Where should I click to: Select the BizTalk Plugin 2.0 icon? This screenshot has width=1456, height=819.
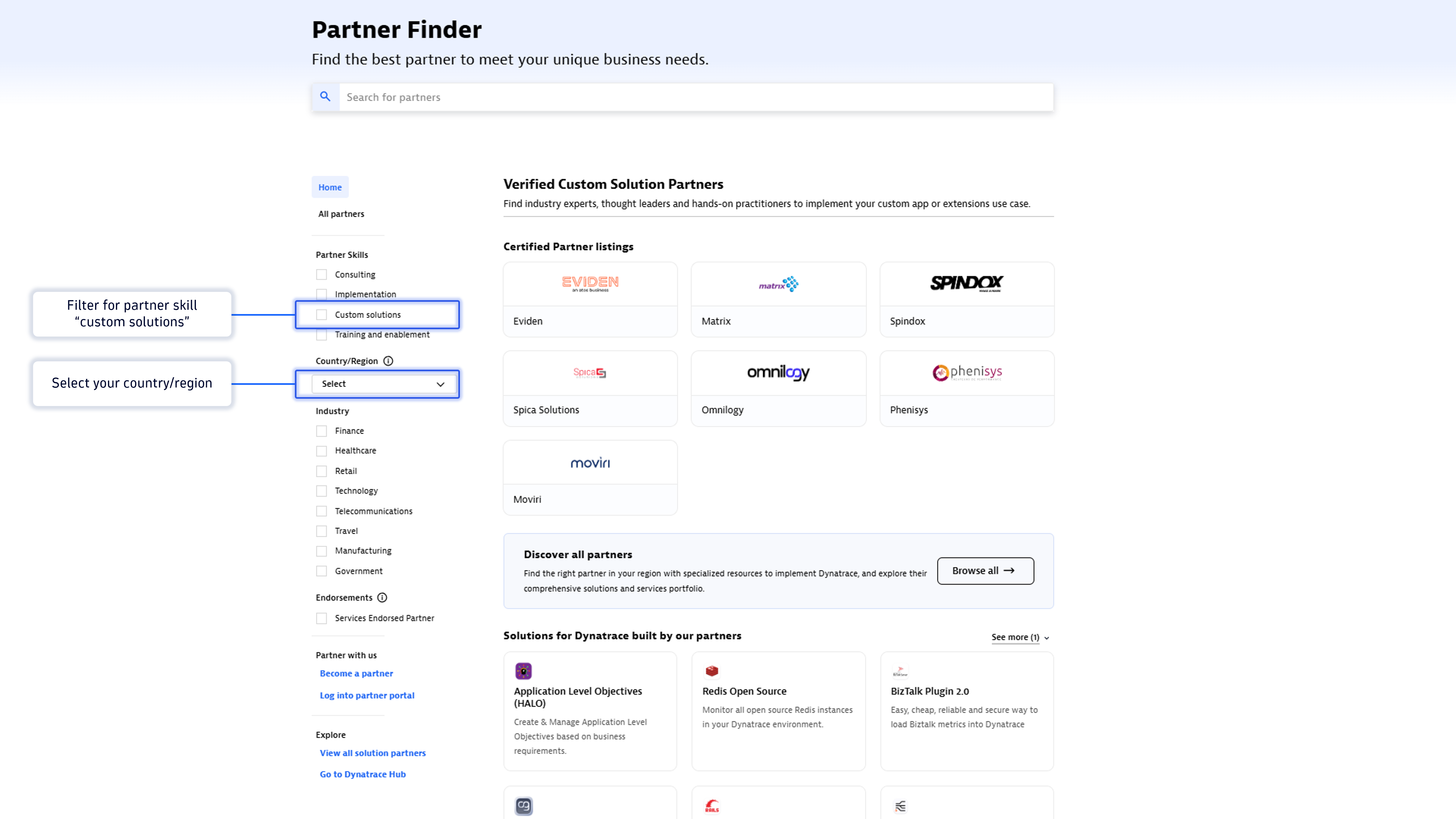click(x=900, y=671)
